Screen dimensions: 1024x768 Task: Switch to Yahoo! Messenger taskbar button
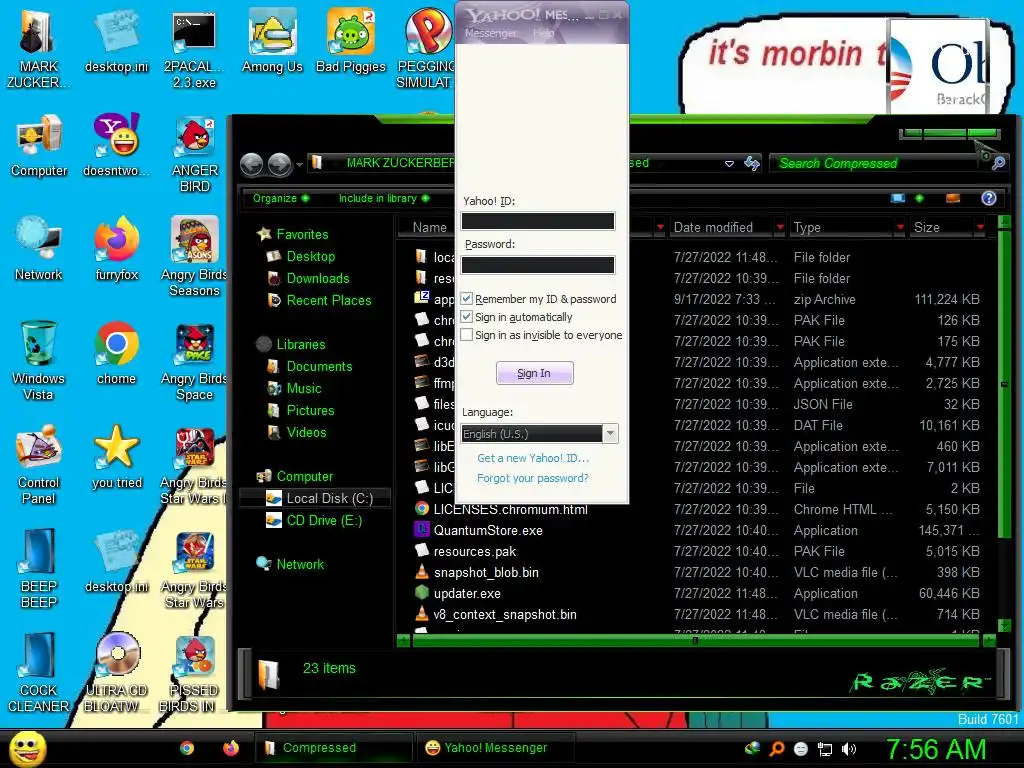[x=496, y=748]
